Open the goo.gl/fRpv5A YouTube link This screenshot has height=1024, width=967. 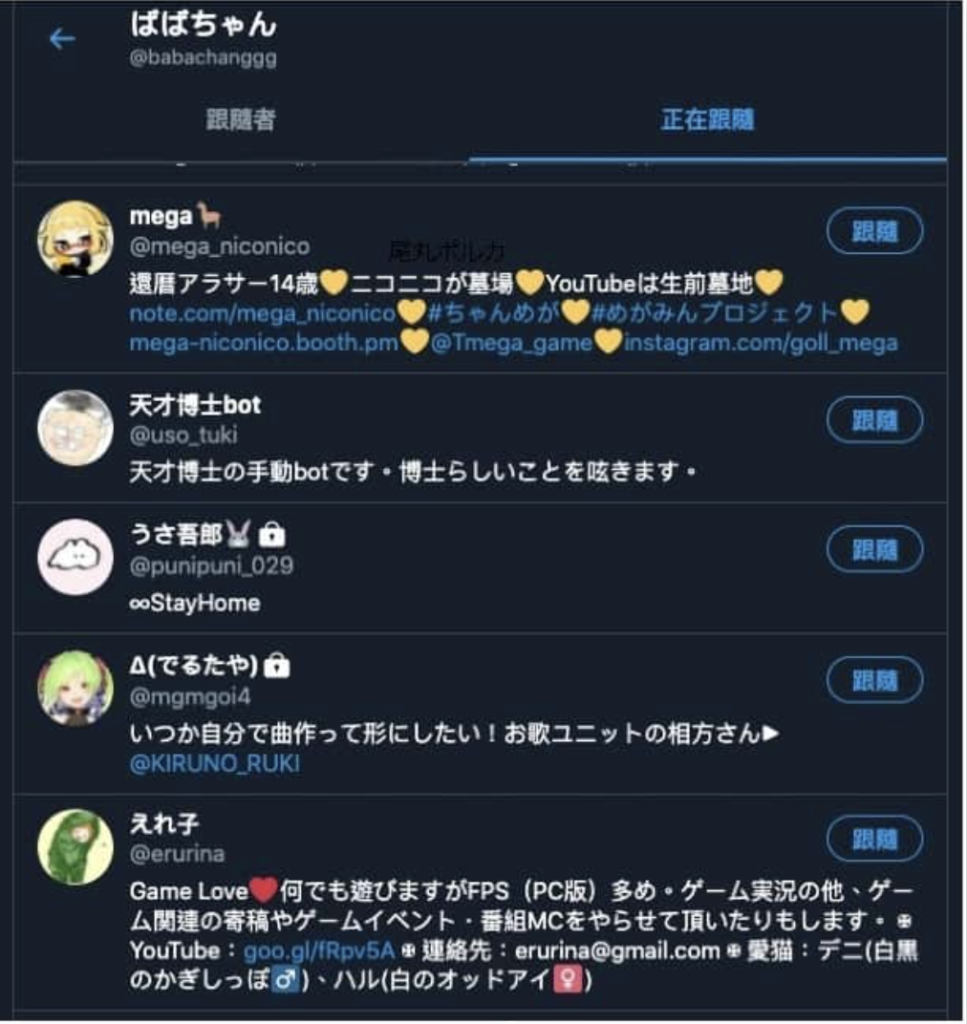319,950
